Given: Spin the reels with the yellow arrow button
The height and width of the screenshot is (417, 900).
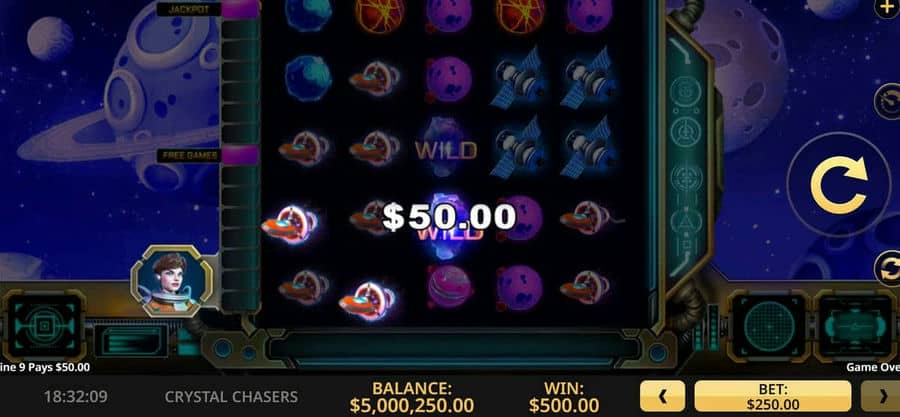Looking at the screenshot, I should (x=838, y=185).
